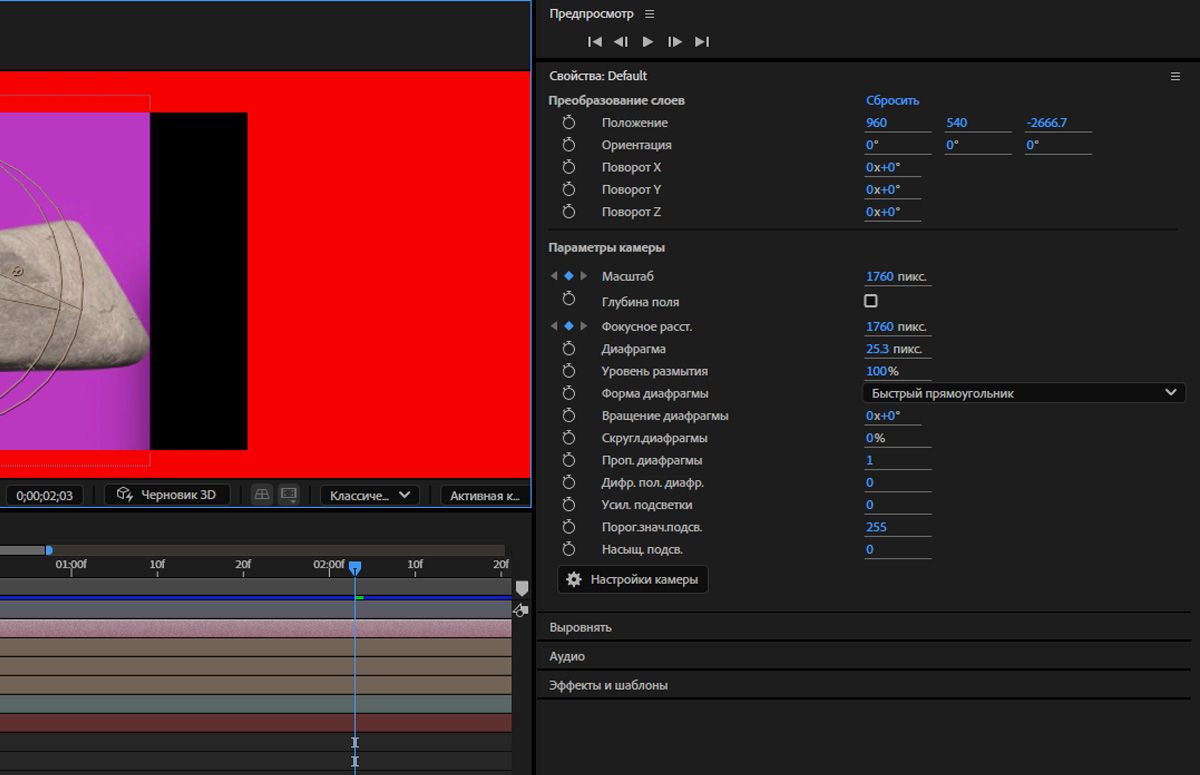Image resolution: width=1200 pixels, height=775 pixels.
Task: Click the blue playhead on the timeline ruler
Action: [355, 567]
